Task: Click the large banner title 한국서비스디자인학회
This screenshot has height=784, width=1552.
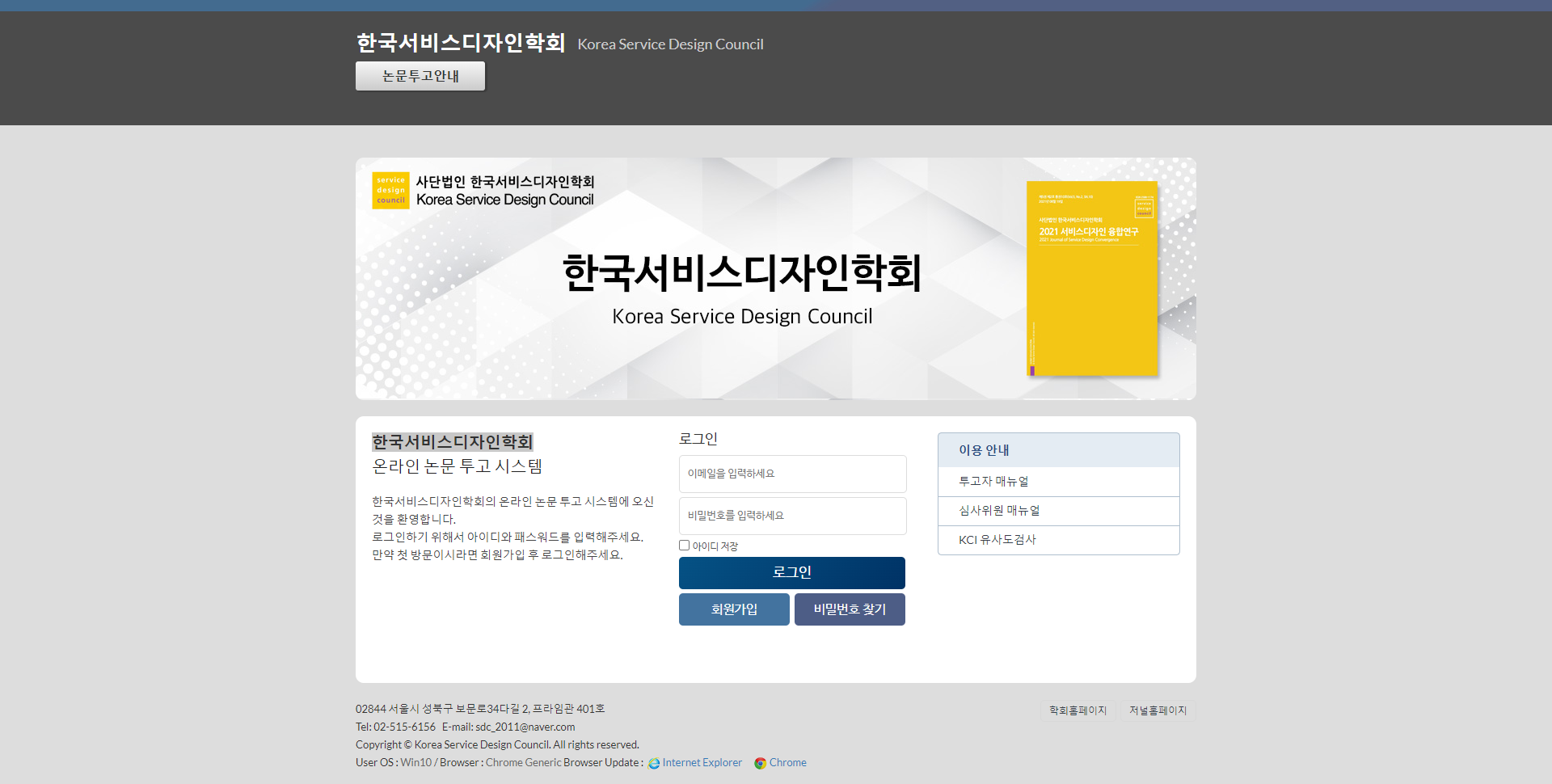Action: point(742,273)
